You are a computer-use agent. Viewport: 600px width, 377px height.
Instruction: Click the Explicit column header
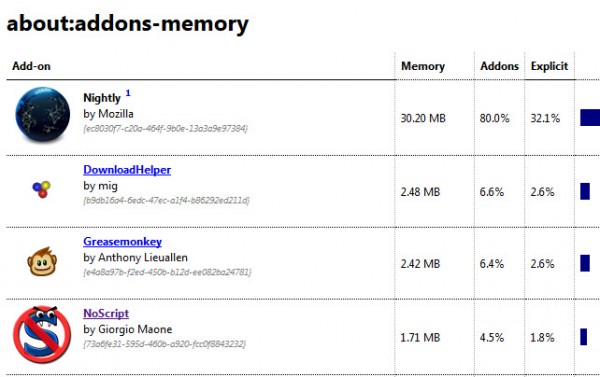pos(549,66)
